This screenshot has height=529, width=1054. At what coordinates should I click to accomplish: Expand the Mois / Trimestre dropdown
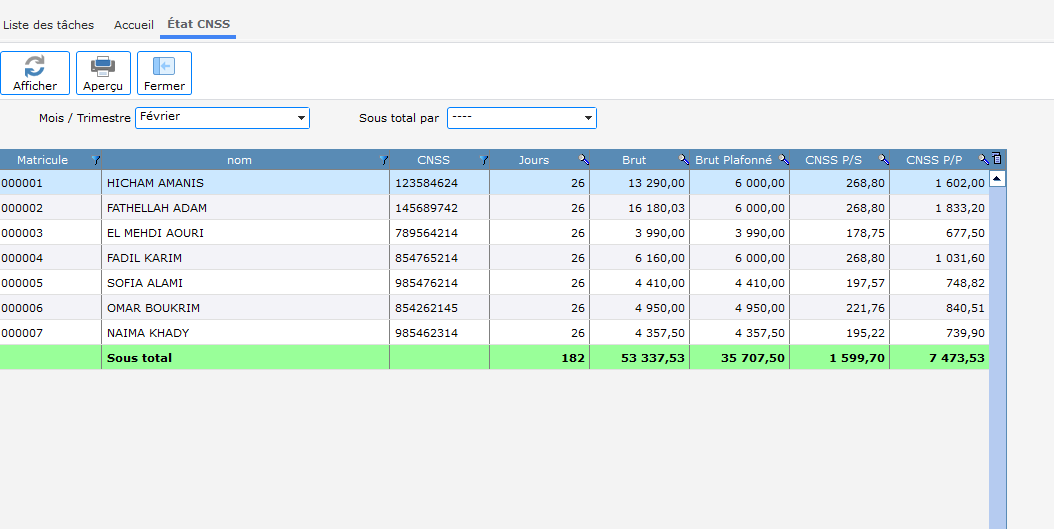pyautogui.click(x=301, y=118)
